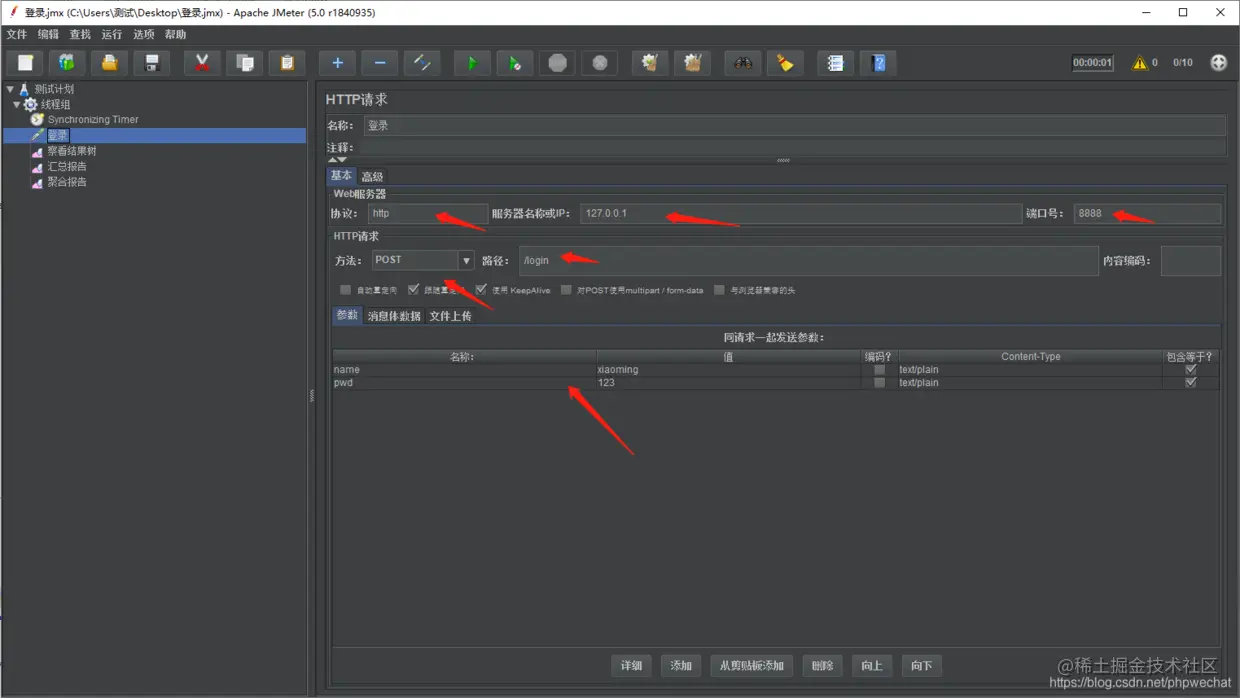Click the 详细 button
1240x698 pixels.
[631, 666]
